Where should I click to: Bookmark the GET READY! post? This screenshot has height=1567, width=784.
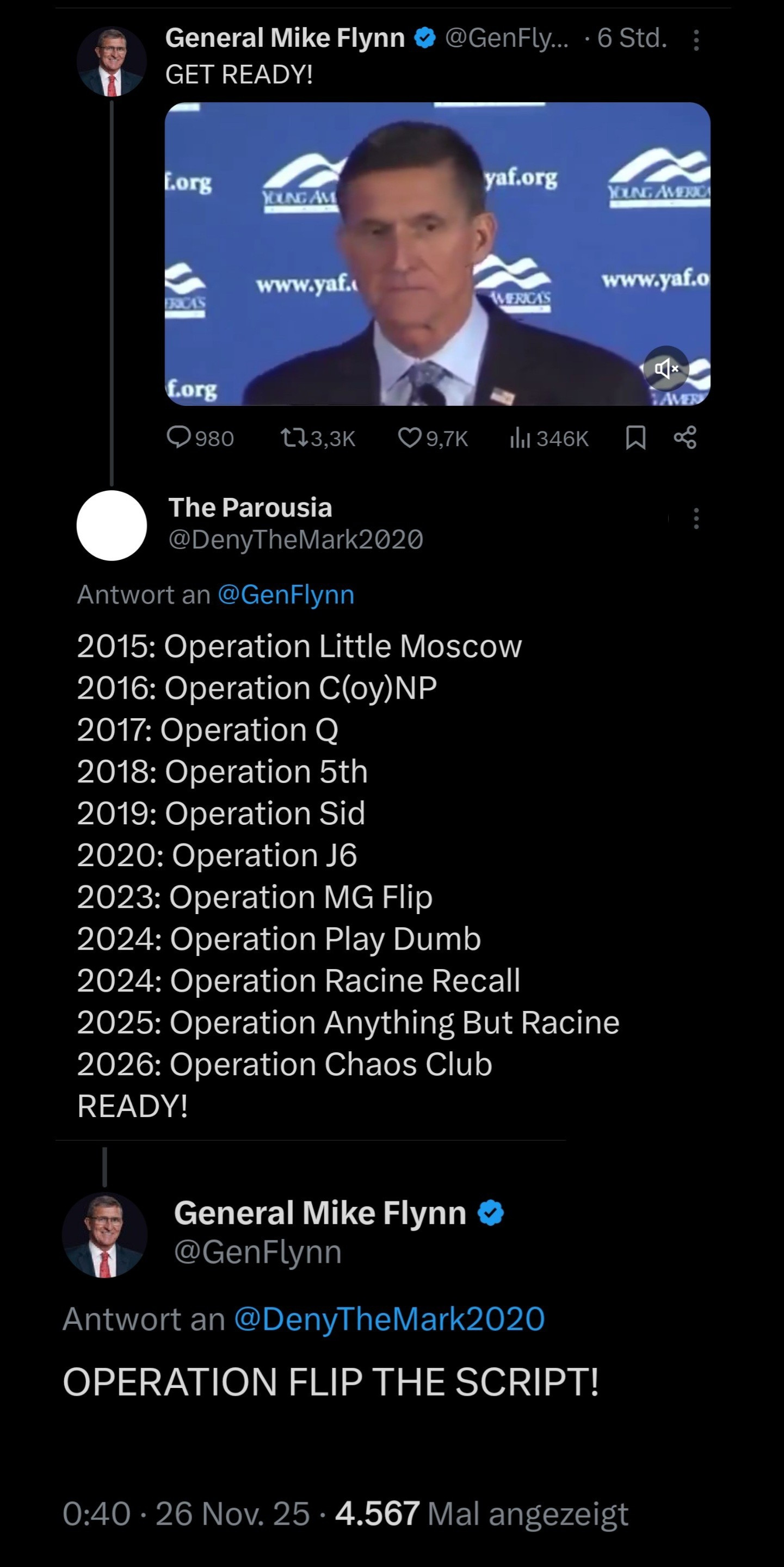click(635, 438)
